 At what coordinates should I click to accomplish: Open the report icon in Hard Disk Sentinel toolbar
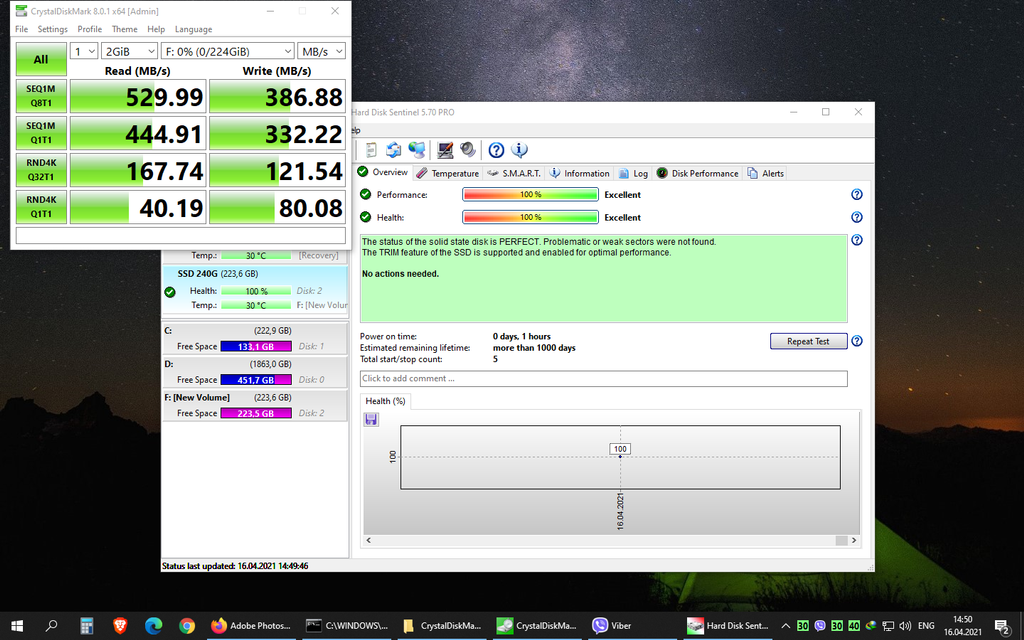click(x=371, y=150)
